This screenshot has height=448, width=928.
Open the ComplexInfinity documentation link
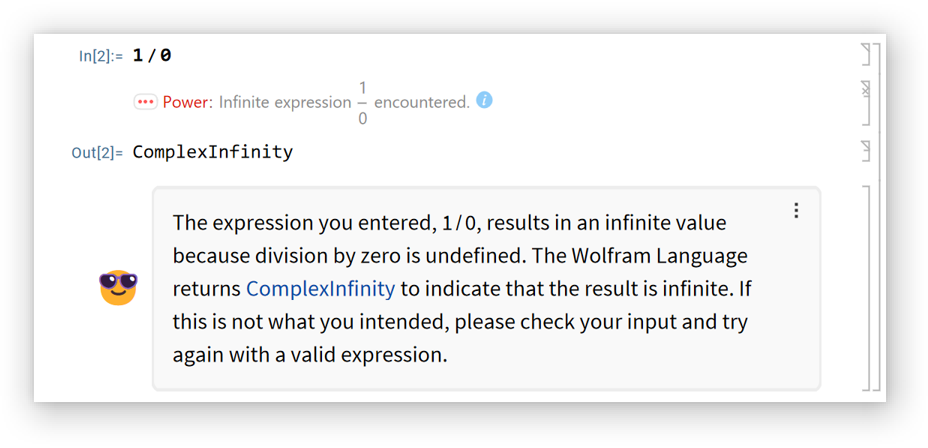tap(320, 289)
